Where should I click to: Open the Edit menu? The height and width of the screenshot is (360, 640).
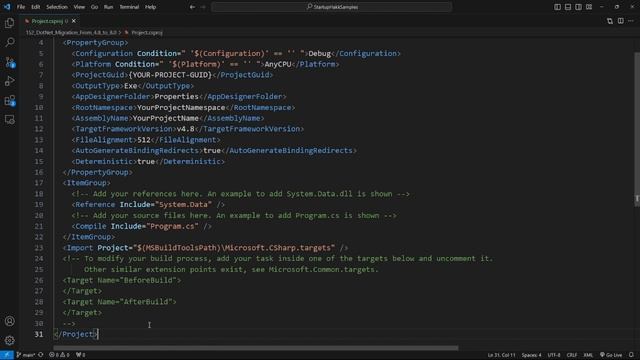(x=36, y=7)
